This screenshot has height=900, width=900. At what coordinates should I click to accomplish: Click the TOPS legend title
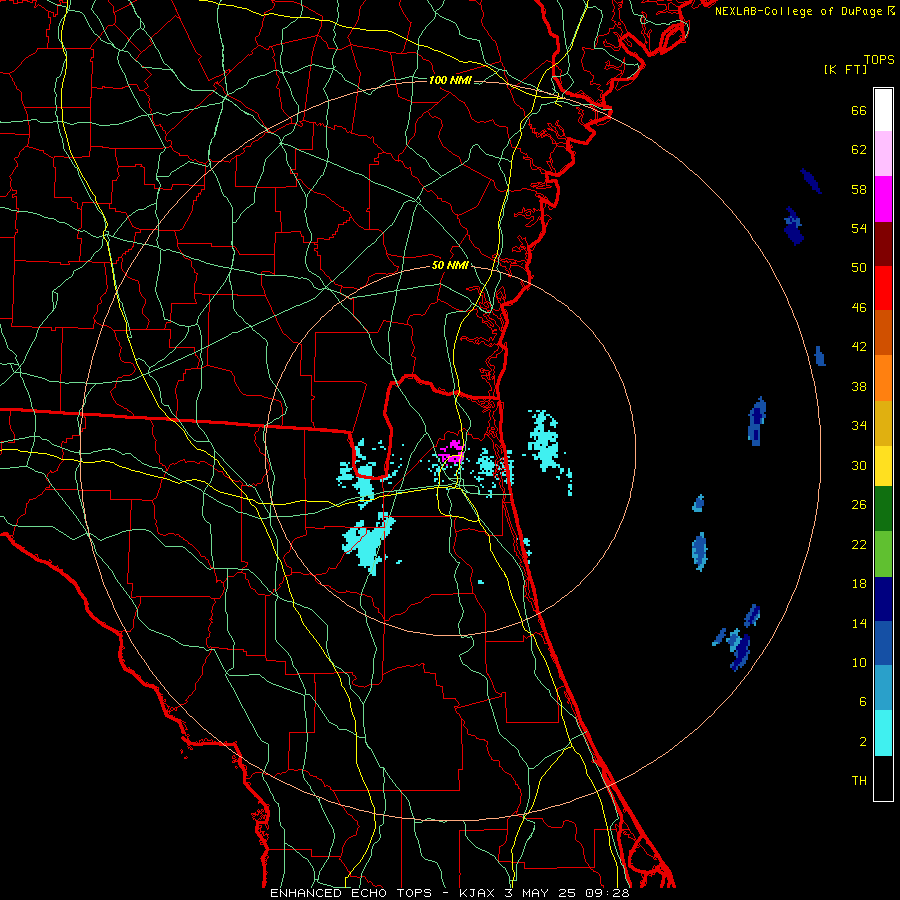(879, 60)
